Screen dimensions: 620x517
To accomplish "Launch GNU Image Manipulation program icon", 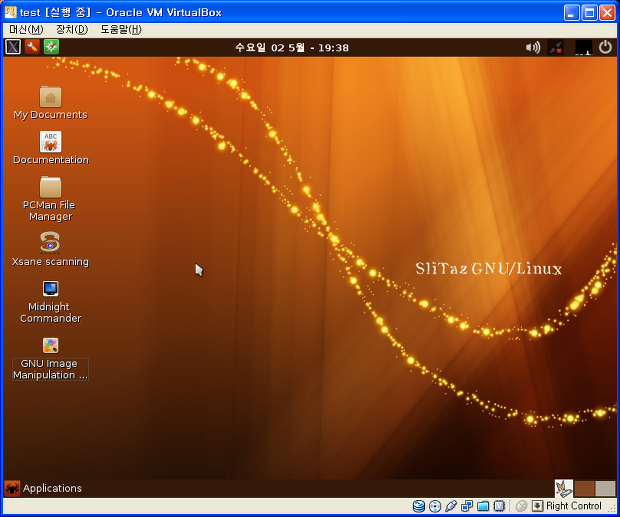I will 50,345.
